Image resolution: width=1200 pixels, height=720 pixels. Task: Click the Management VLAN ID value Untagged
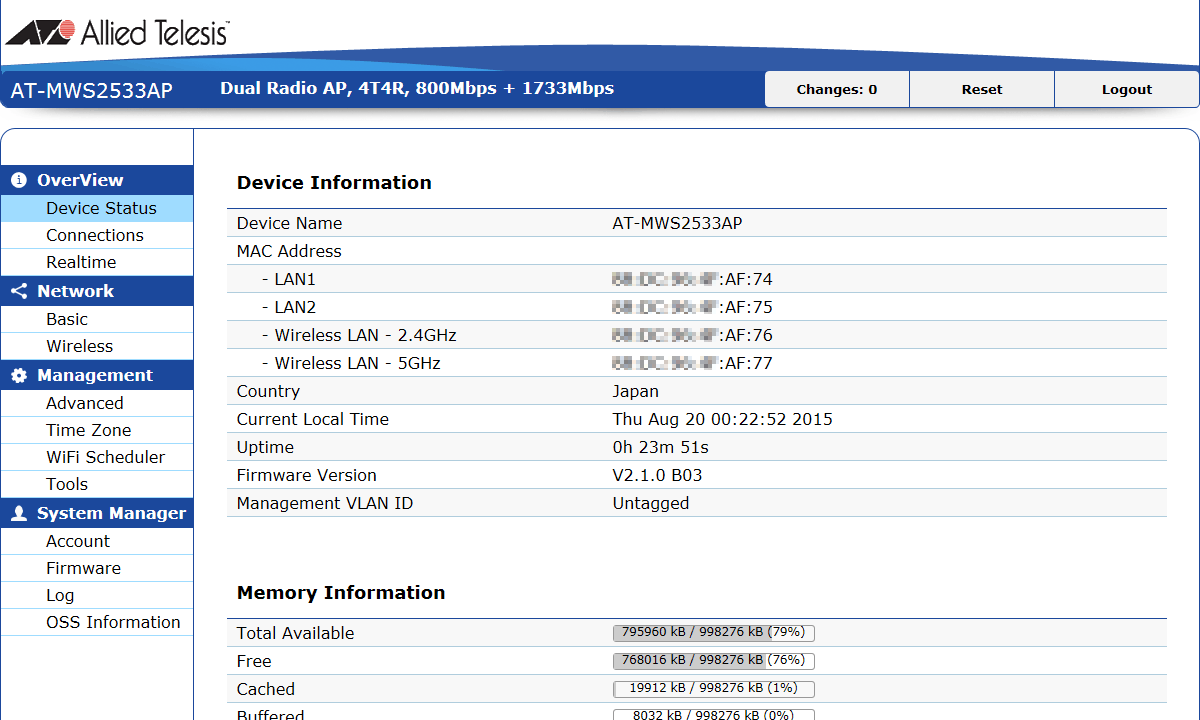650,503
